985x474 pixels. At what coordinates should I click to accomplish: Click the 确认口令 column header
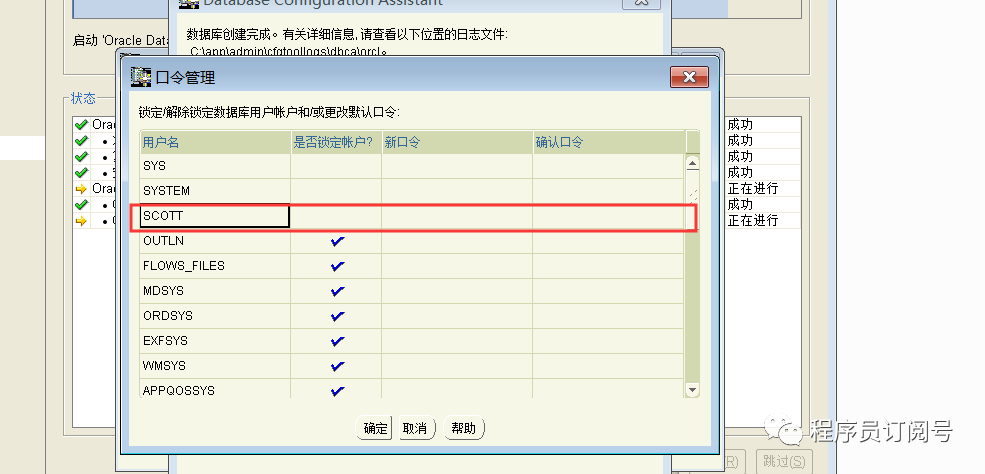pos(608,142)
